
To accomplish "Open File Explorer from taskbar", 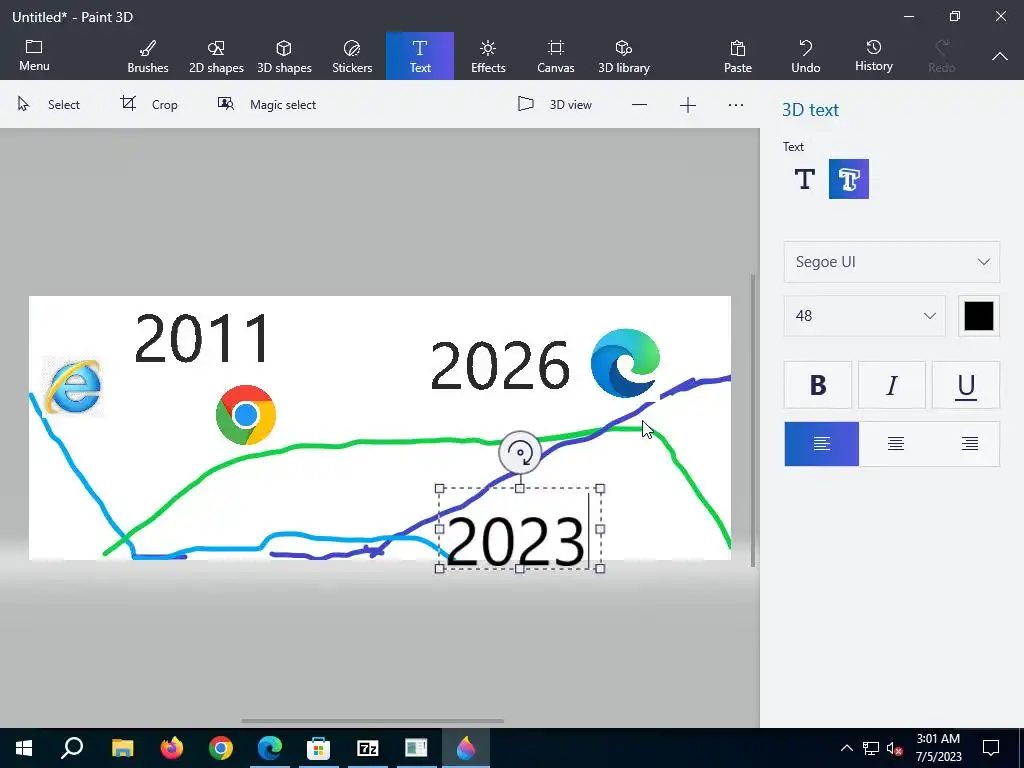I will point(122,748).
